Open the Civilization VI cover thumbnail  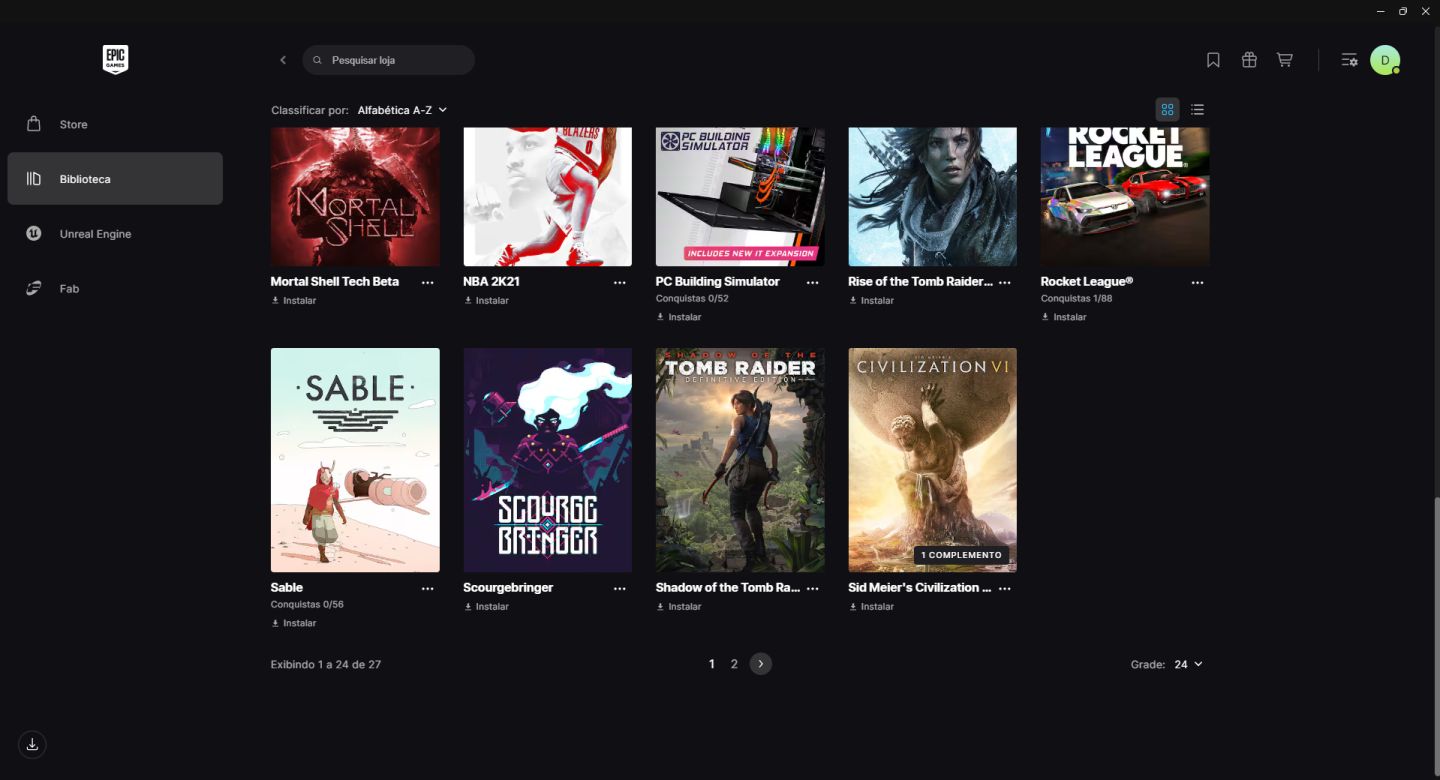[932, 460]
